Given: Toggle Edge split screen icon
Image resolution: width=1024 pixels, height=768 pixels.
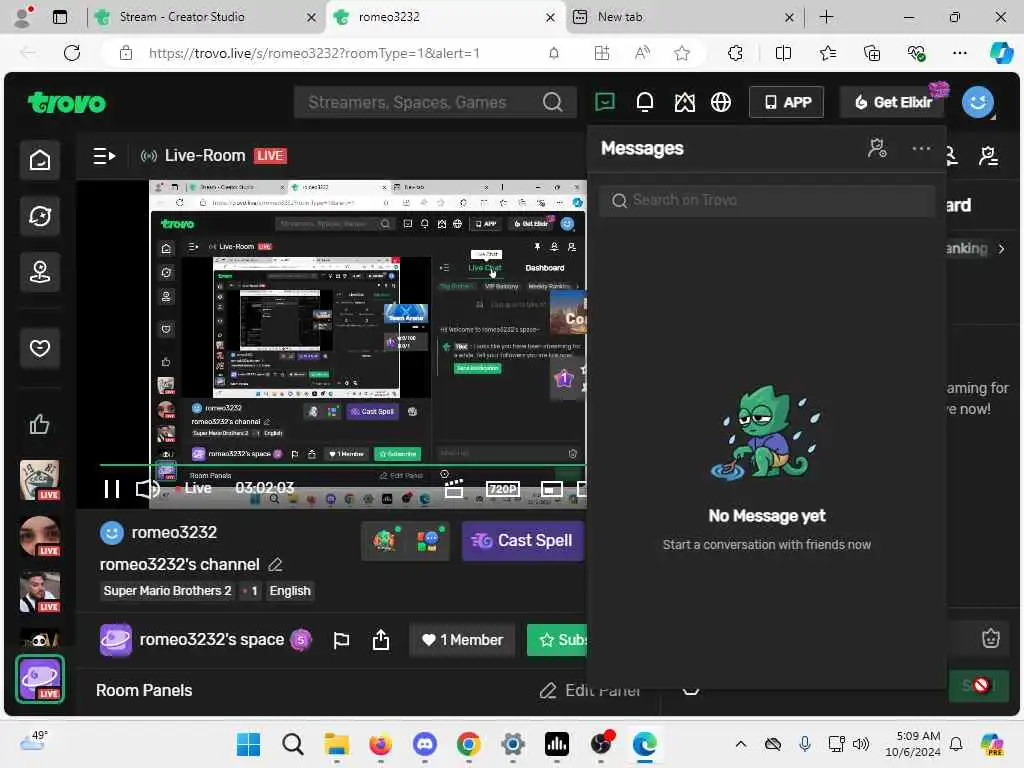Looking at the screenshot, I should pyautogui.click(x=783, y=53).
